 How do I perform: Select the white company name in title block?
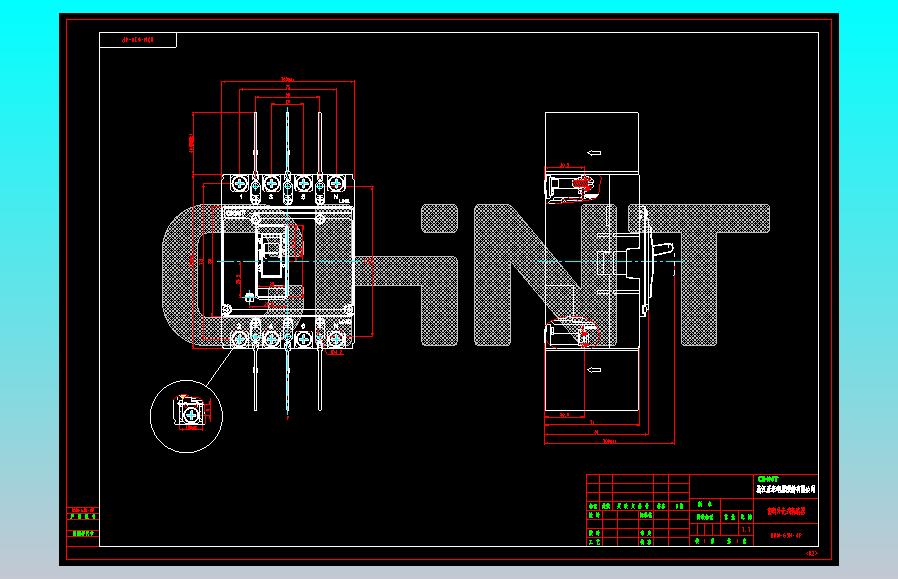click(786, 489)
